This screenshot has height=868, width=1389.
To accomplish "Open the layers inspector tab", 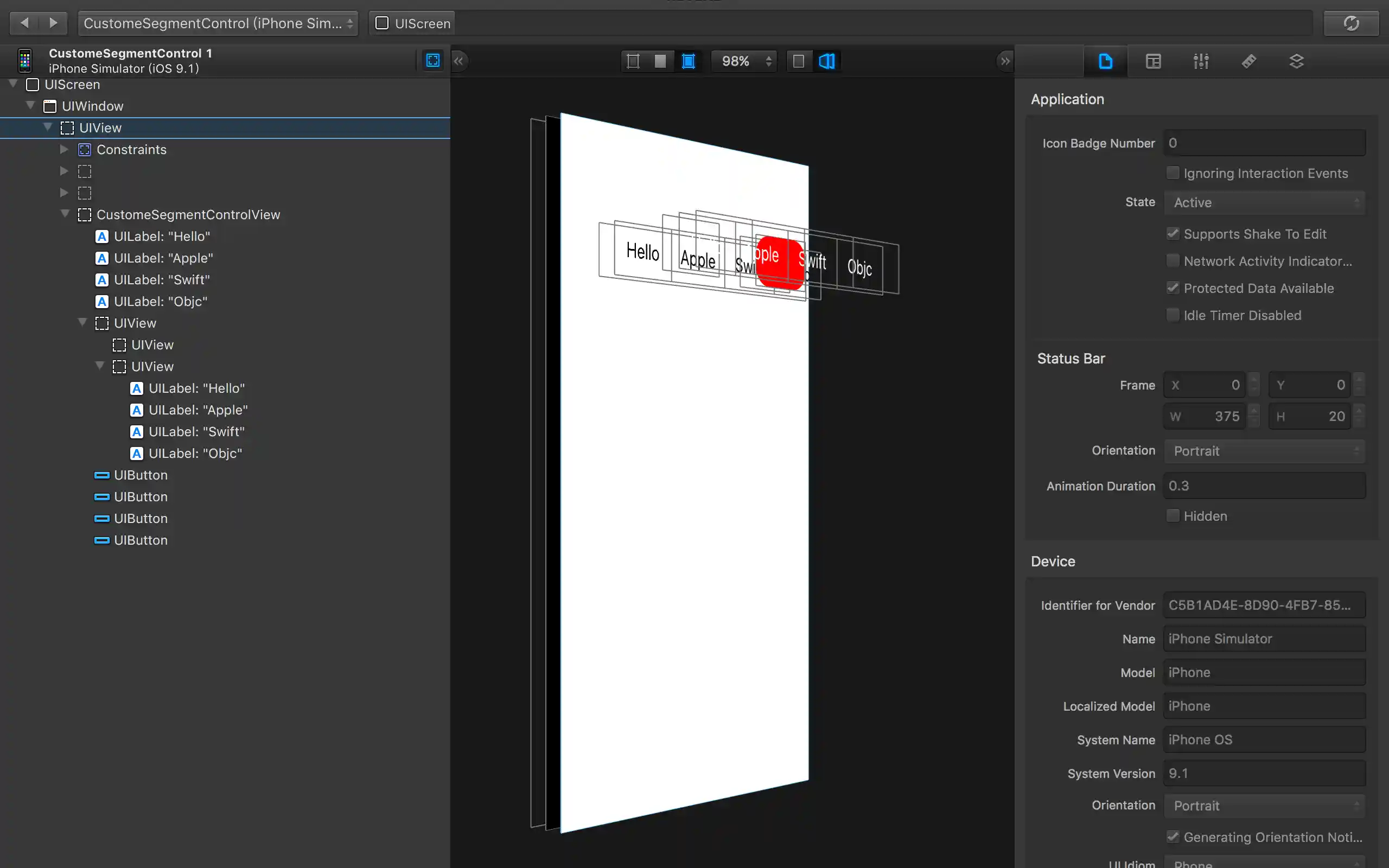I will (x=1296, y=61).
